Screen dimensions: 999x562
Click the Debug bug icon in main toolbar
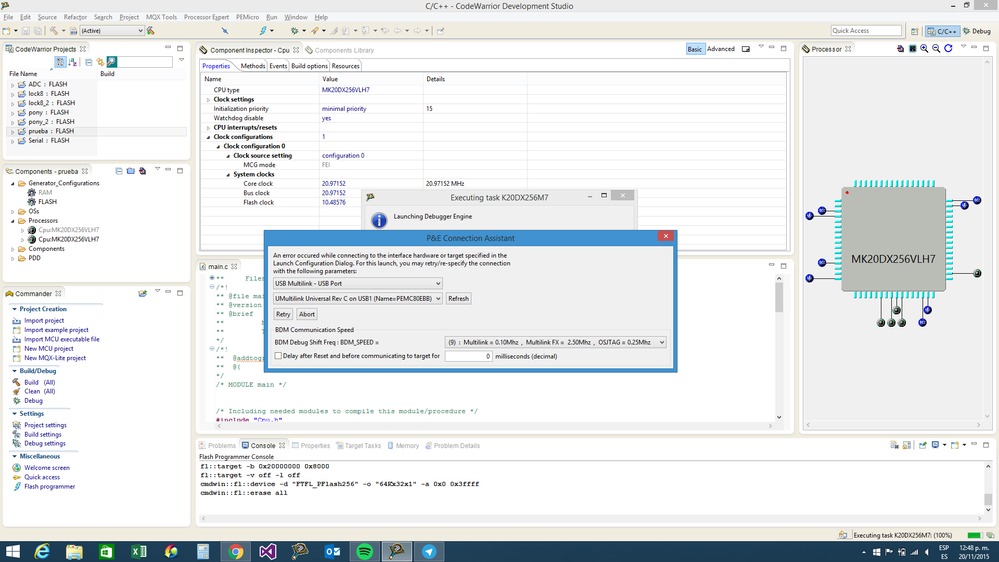294,31
